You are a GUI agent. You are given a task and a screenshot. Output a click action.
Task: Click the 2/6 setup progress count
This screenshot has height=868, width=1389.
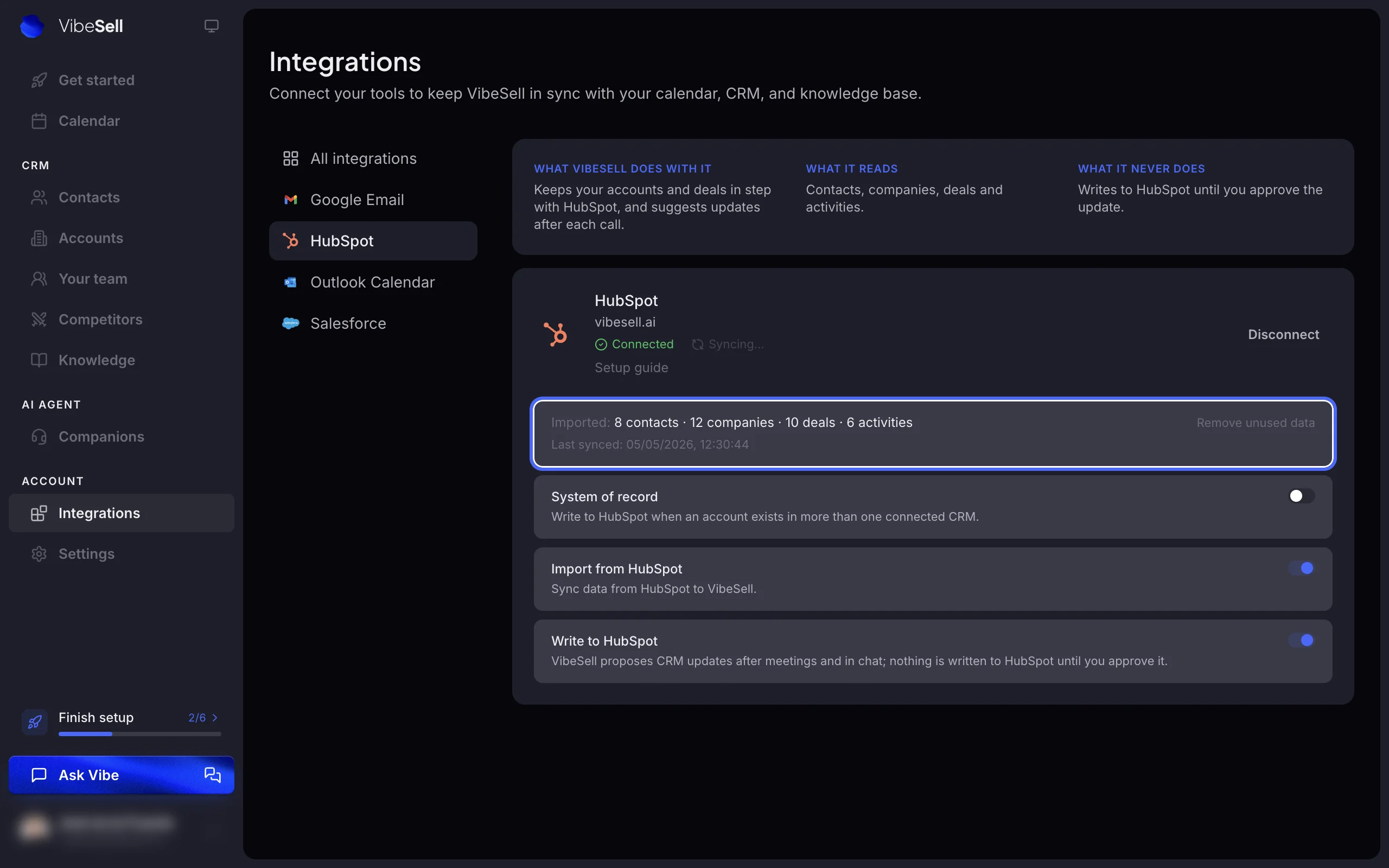click(x=197, y=718)
